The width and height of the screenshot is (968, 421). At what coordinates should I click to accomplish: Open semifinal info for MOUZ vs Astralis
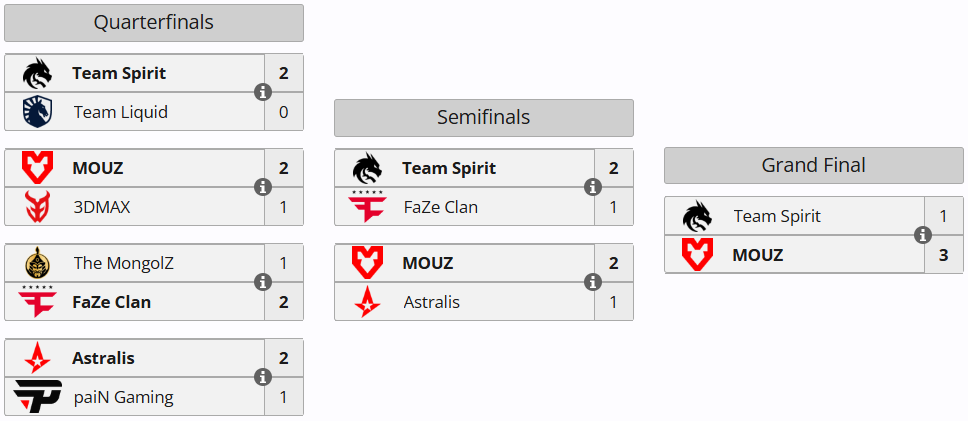593,283
